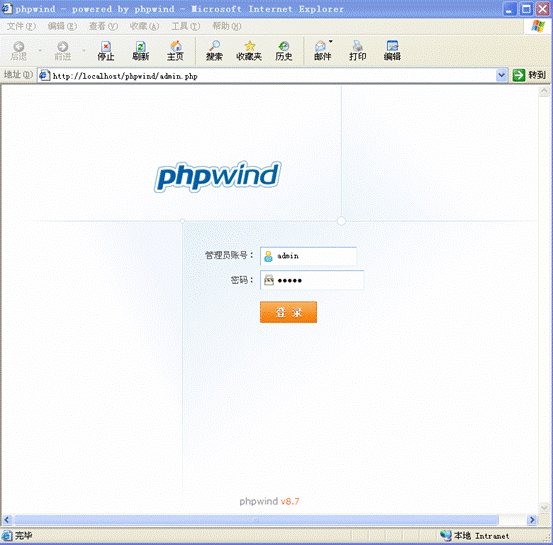This screenshot has height=545, width=553.
Task: Click the IE icon in title bar
Action: click(7, 8)
